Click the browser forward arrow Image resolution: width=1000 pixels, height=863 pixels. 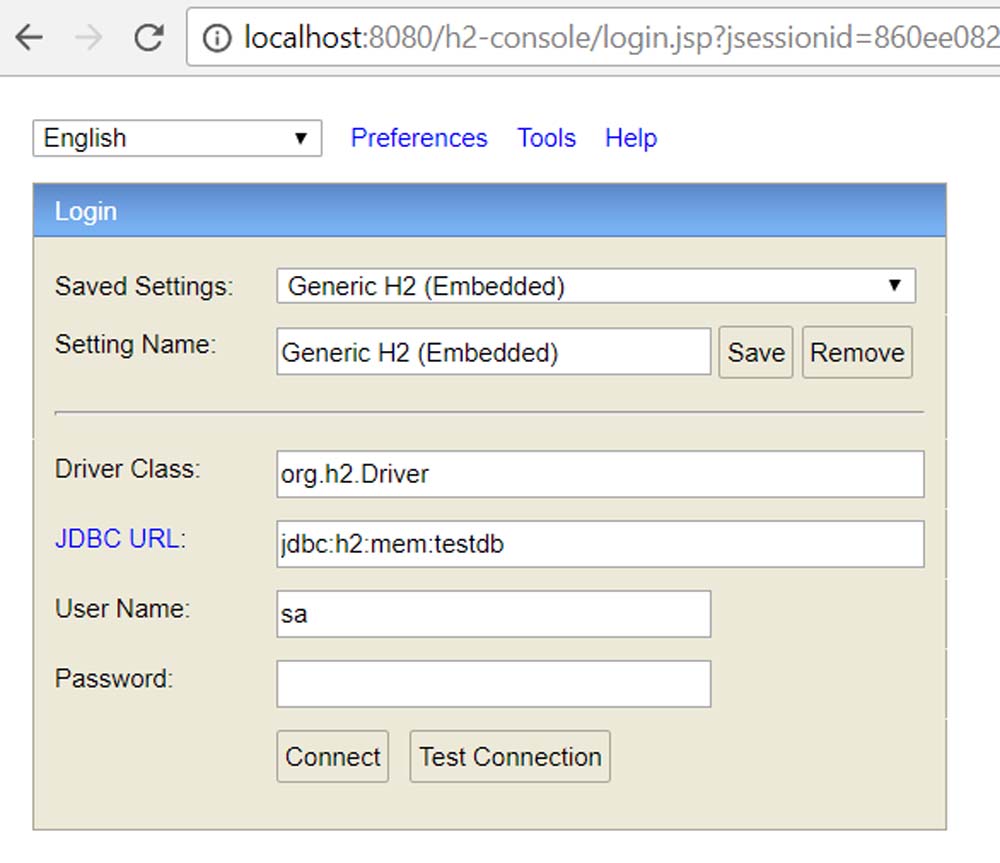[88, 38]
